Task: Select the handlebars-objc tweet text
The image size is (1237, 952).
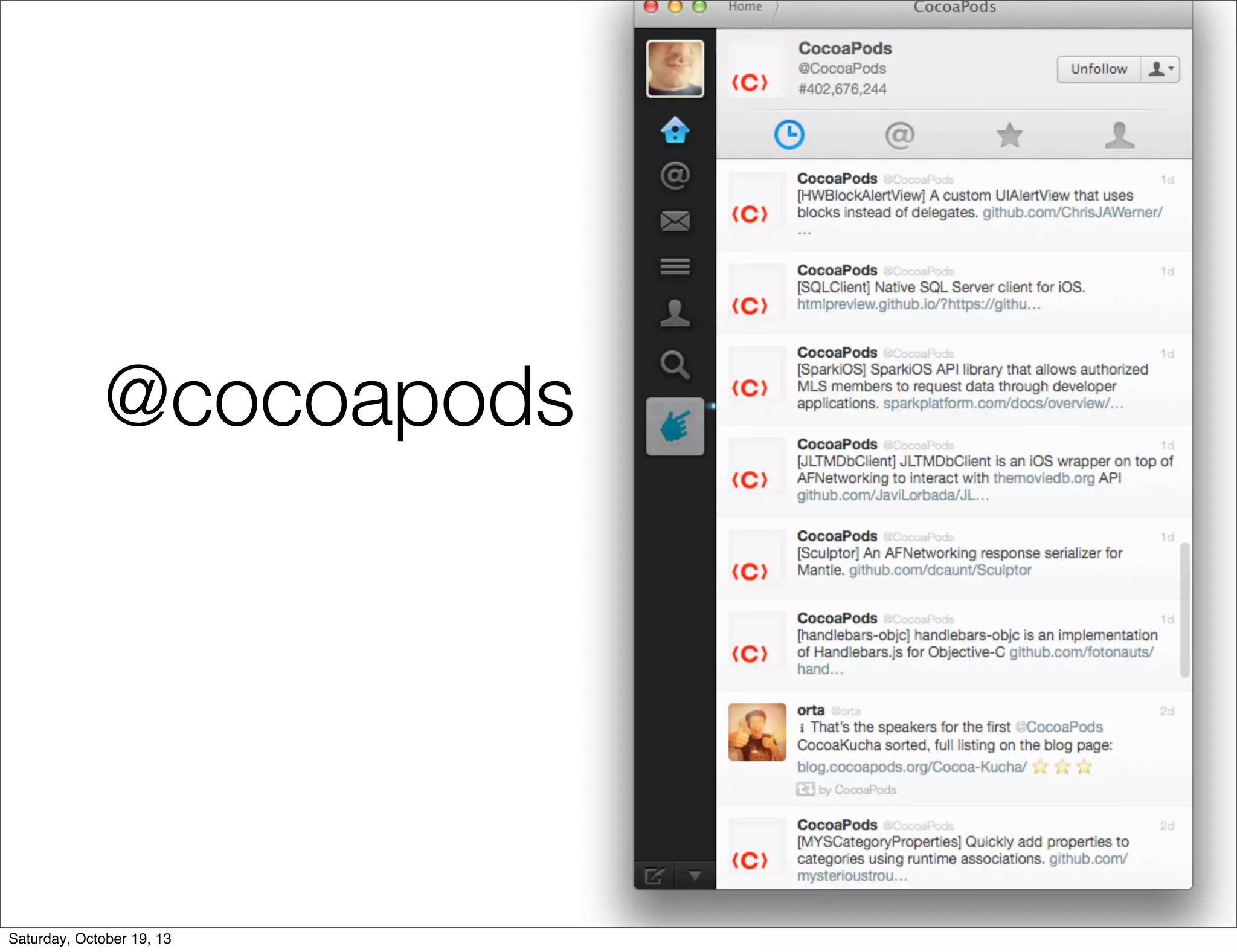Action: point(977,652)
